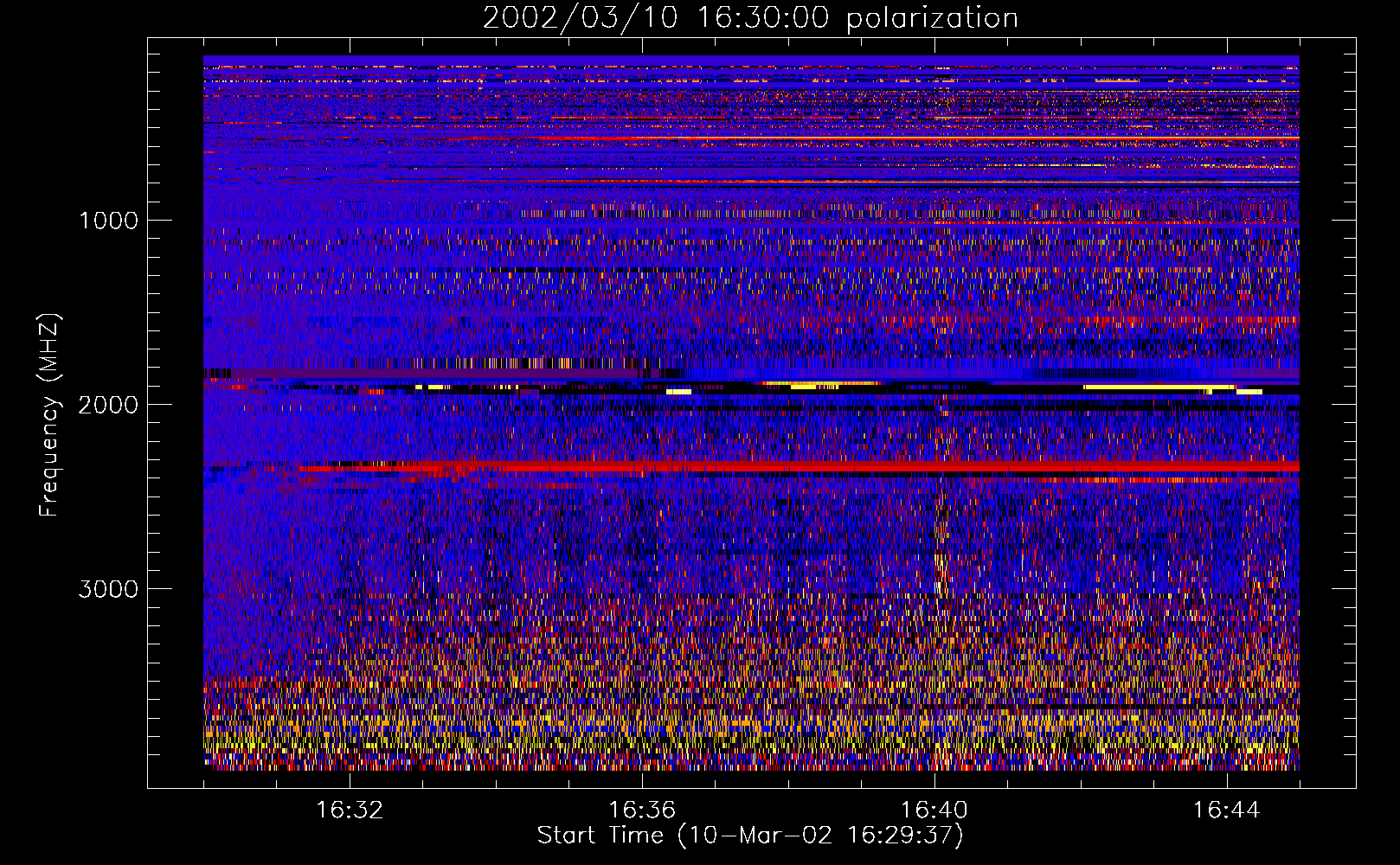This screenshot has width=1400, height=865.
Task: Select the 2000 frequency tick label
Action: tap(108, 404)
